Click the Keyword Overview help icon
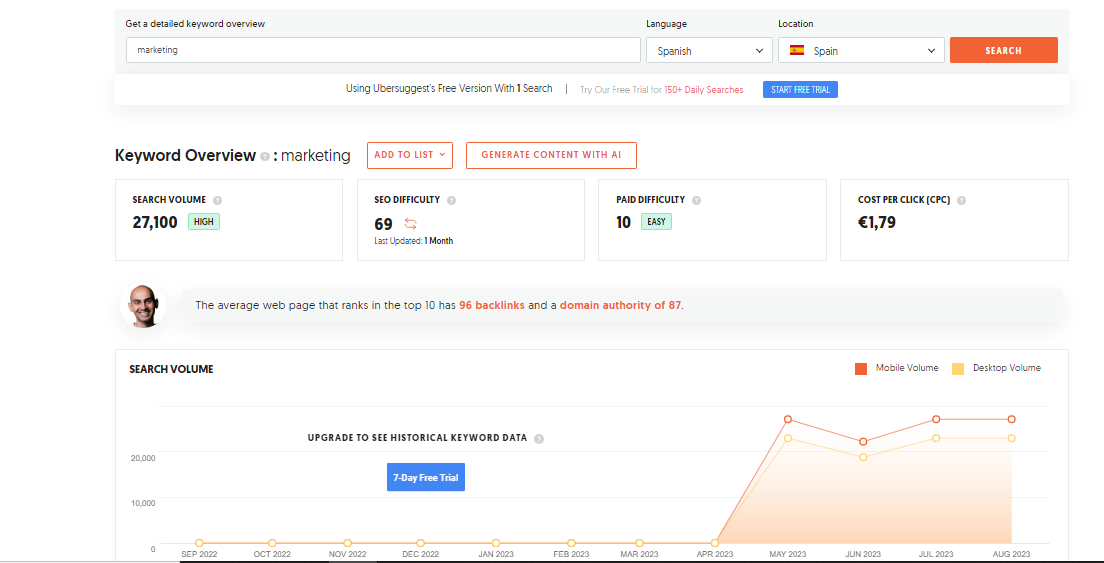Image resolution: width=1104 pixels, height=563 pixels. pyautogui.click(x=265, y=156)
